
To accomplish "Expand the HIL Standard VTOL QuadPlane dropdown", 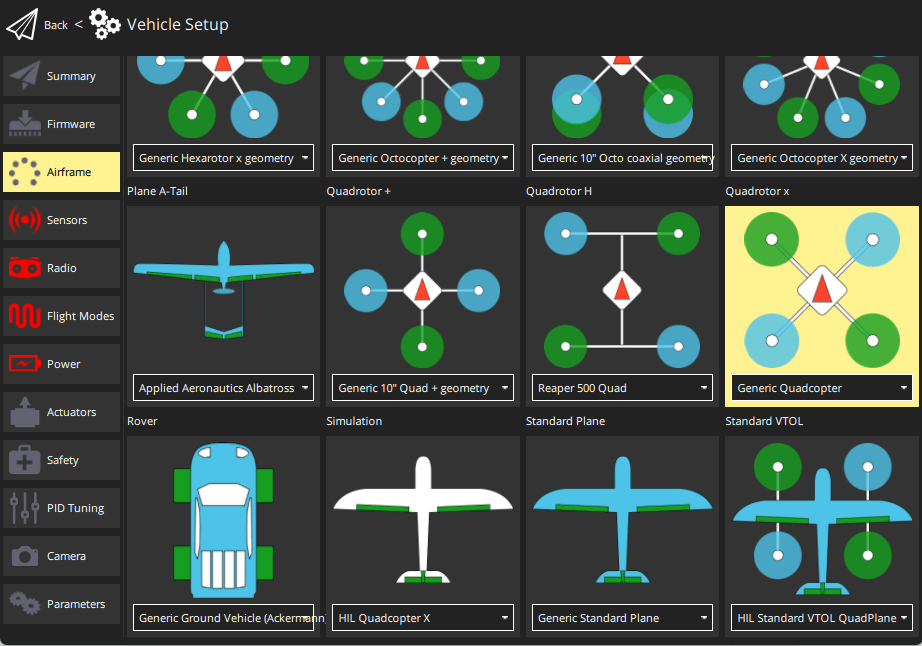I will click(x=821, y=617).
